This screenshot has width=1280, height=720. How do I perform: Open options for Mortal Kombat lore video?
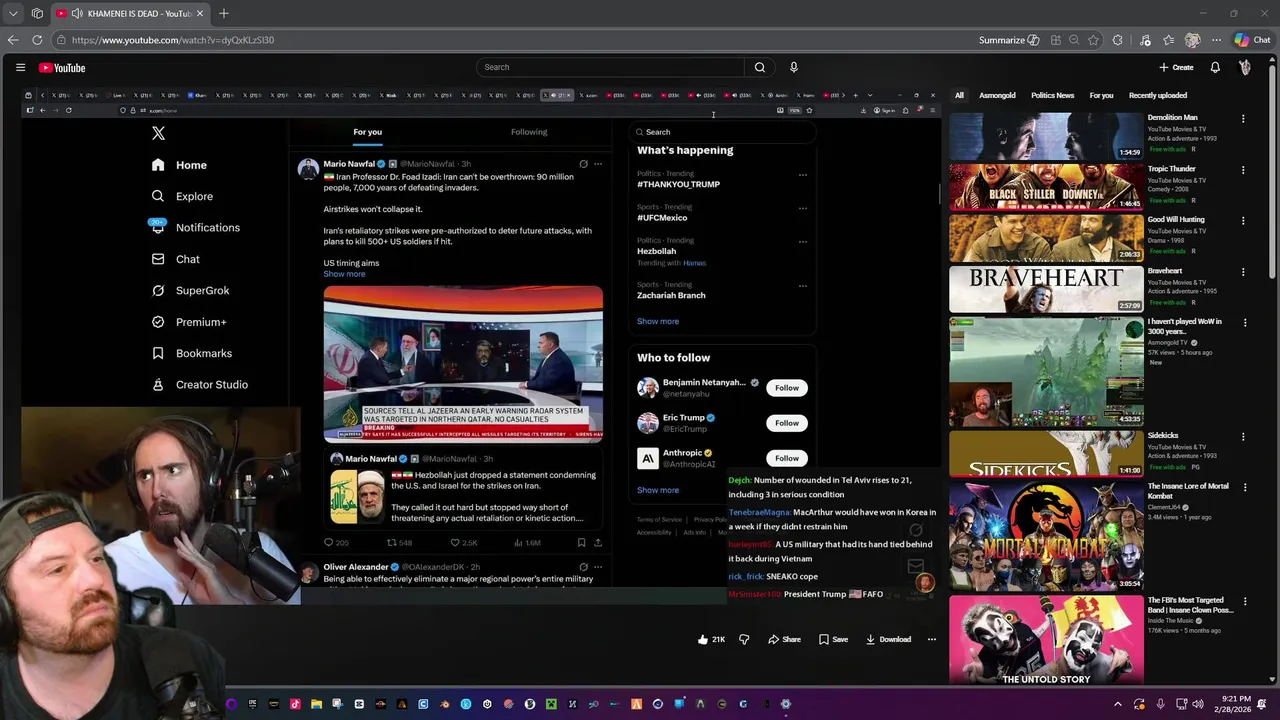tap(1243, 488)
